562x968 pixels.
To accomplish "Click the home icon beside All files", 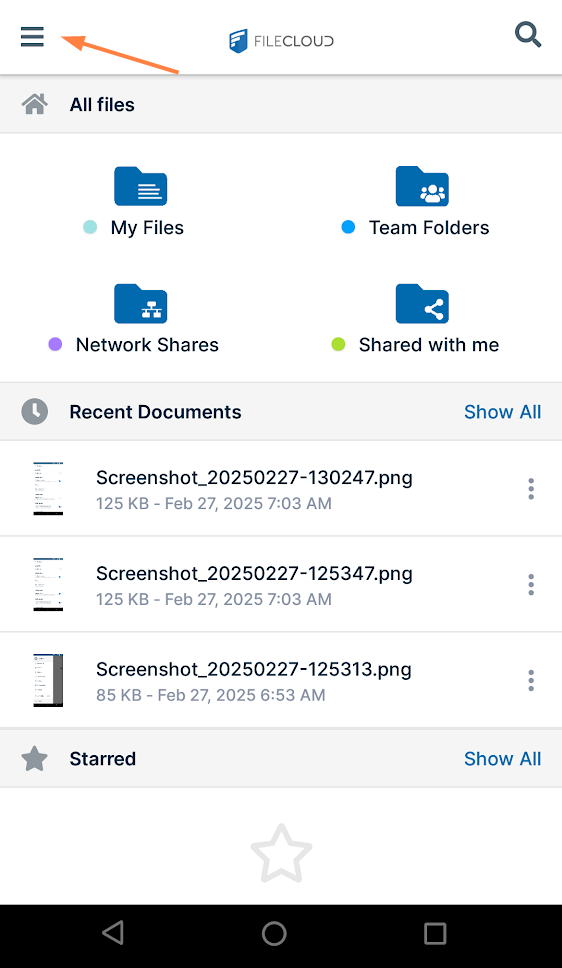I will coord(35,104).
